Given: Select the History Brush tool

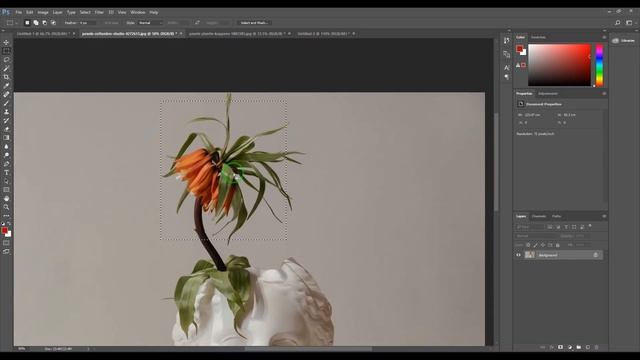Looking at the screenshot, I should click(x=6, y=120).
